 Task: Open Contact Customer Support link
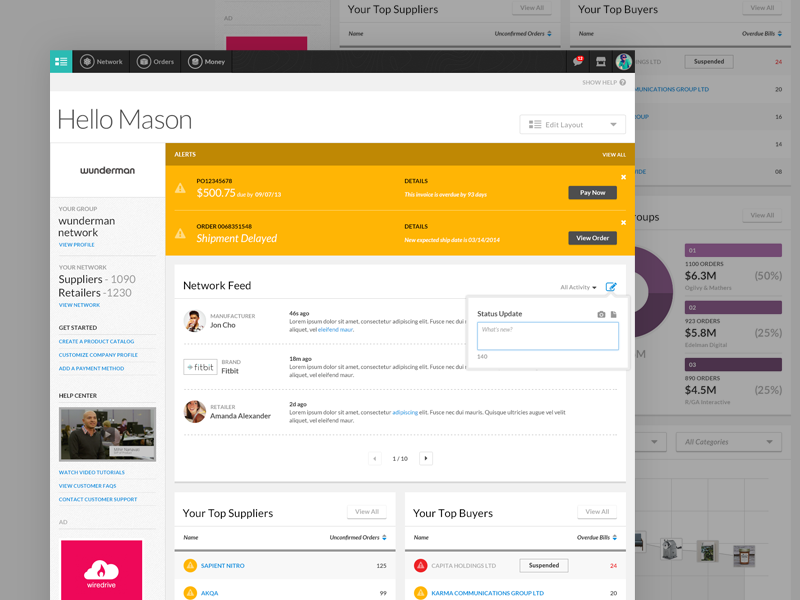pos(98,499)
